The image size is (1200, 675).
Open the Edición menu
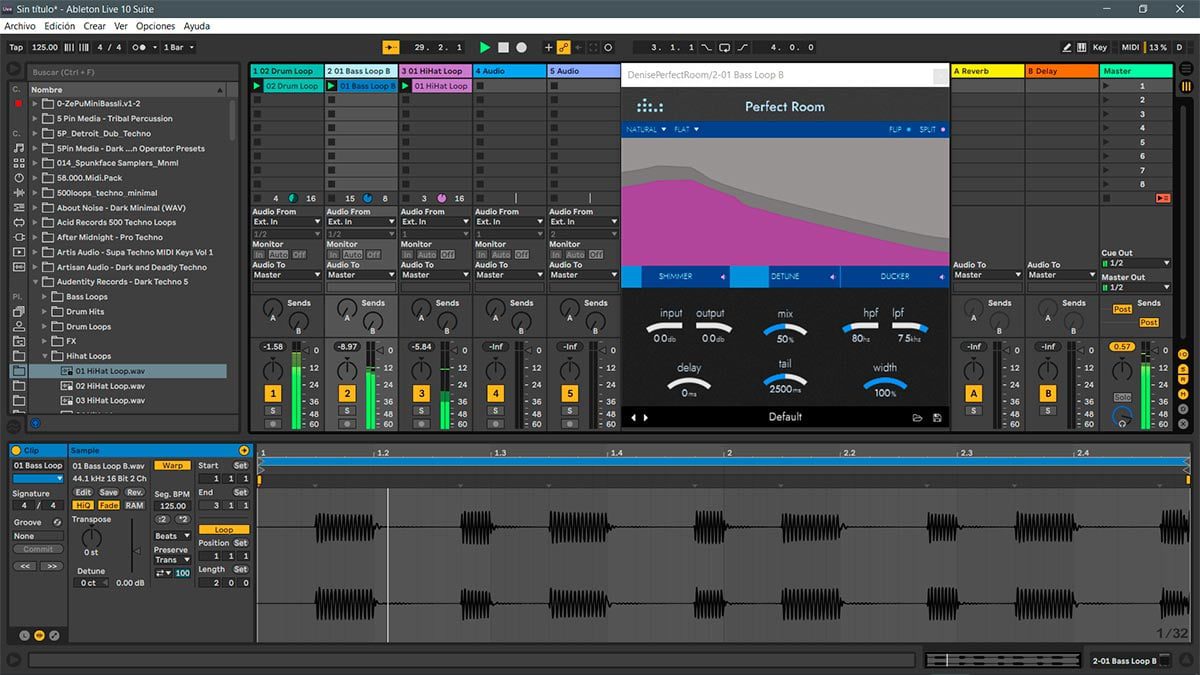[59, 26]
